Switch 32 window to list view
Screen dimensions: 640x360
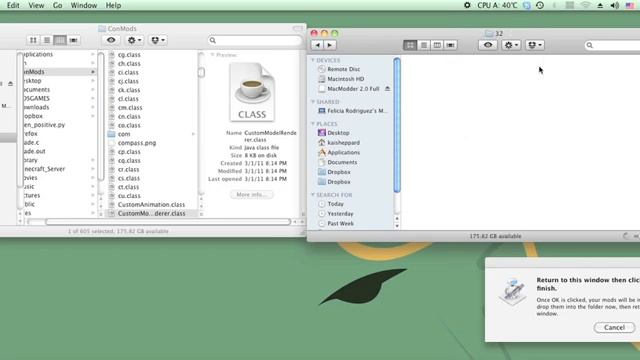pyautogui.click(x=424, y=45)
